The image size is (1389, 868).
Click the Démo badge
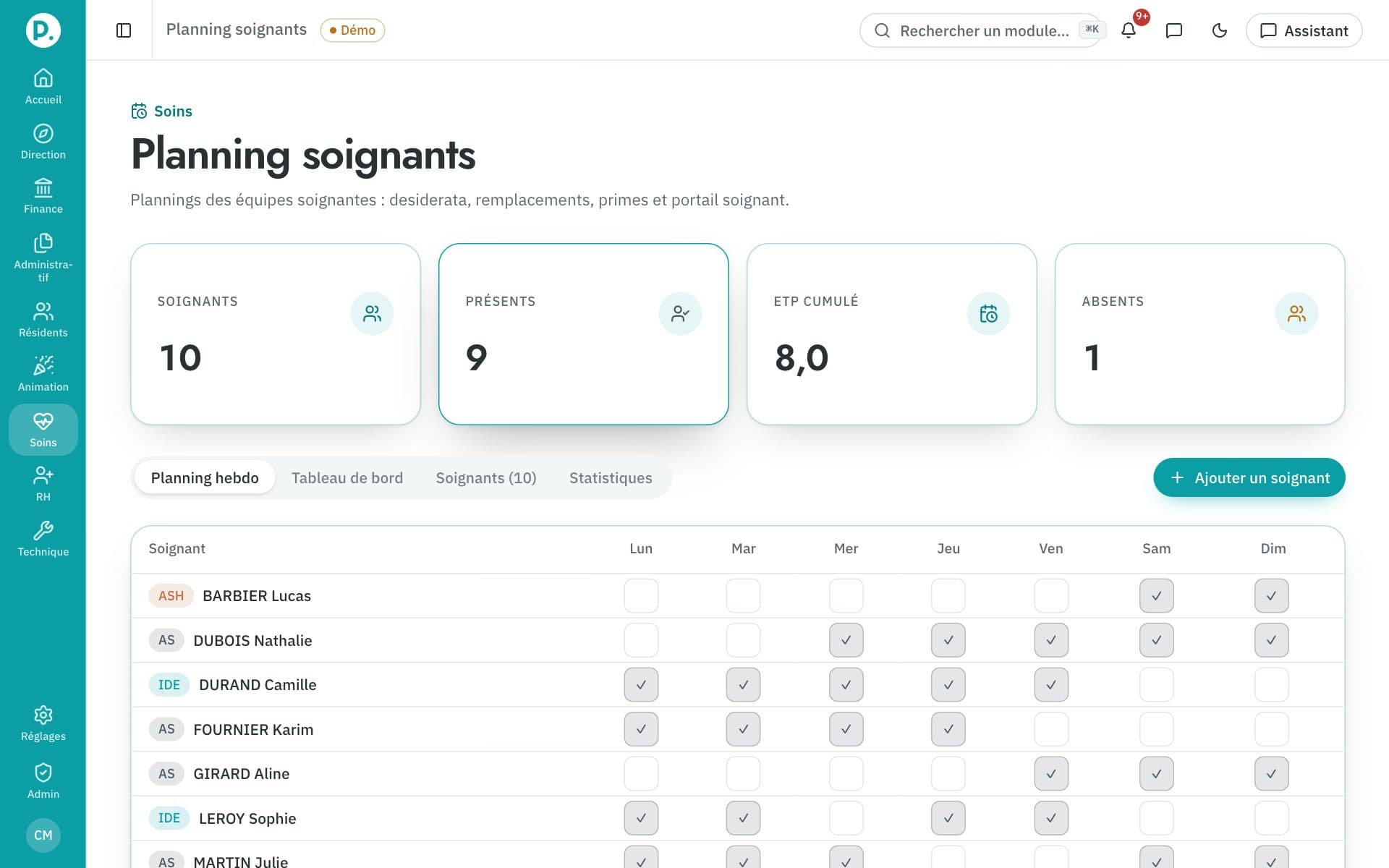click(x=352, y=30)
